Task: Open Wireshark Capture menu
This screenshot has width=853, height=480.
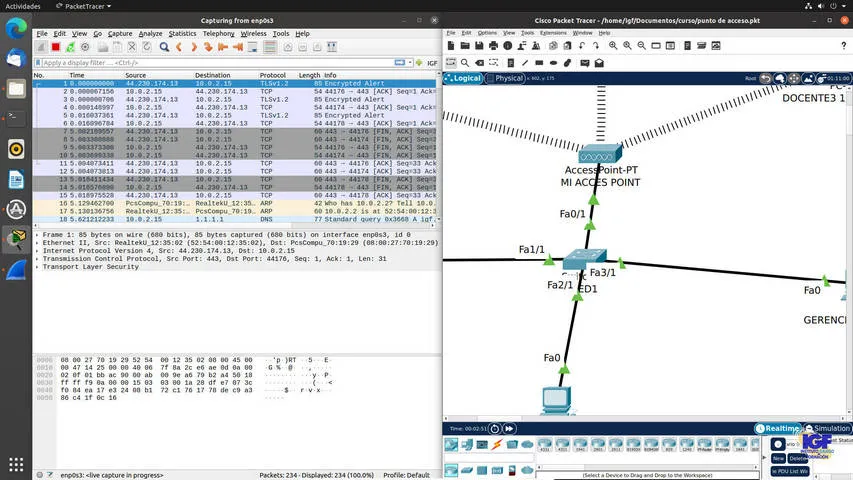Action: click(120, 33)
